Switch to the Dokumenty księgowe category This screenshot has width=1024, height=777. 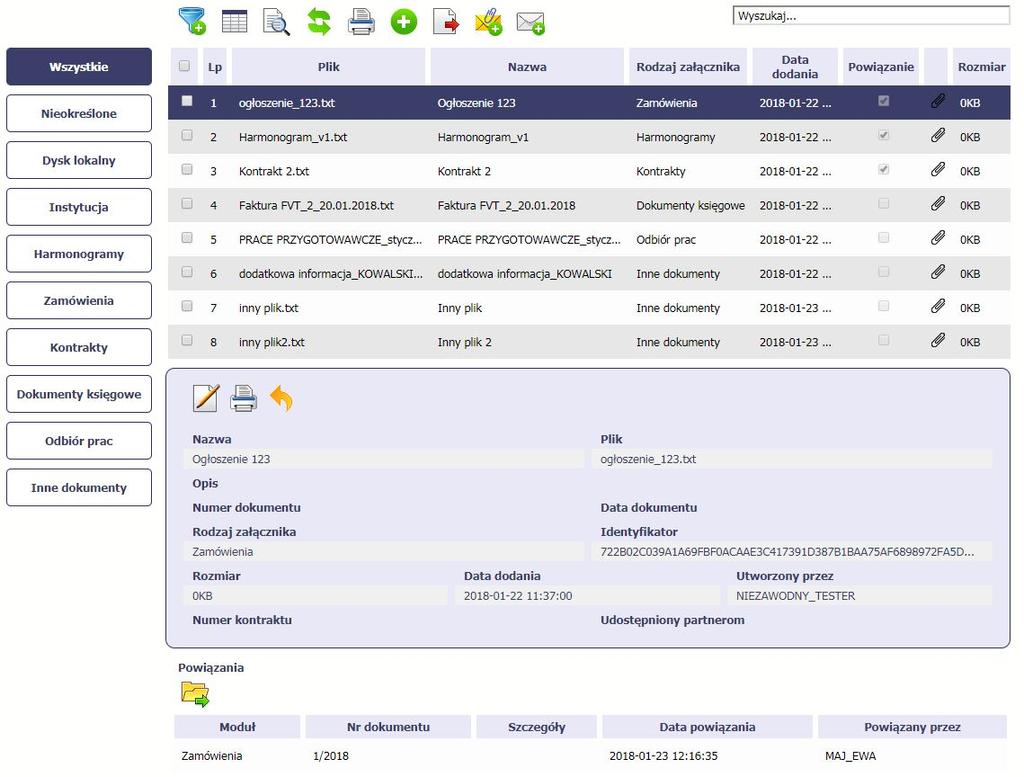[79, 394]
